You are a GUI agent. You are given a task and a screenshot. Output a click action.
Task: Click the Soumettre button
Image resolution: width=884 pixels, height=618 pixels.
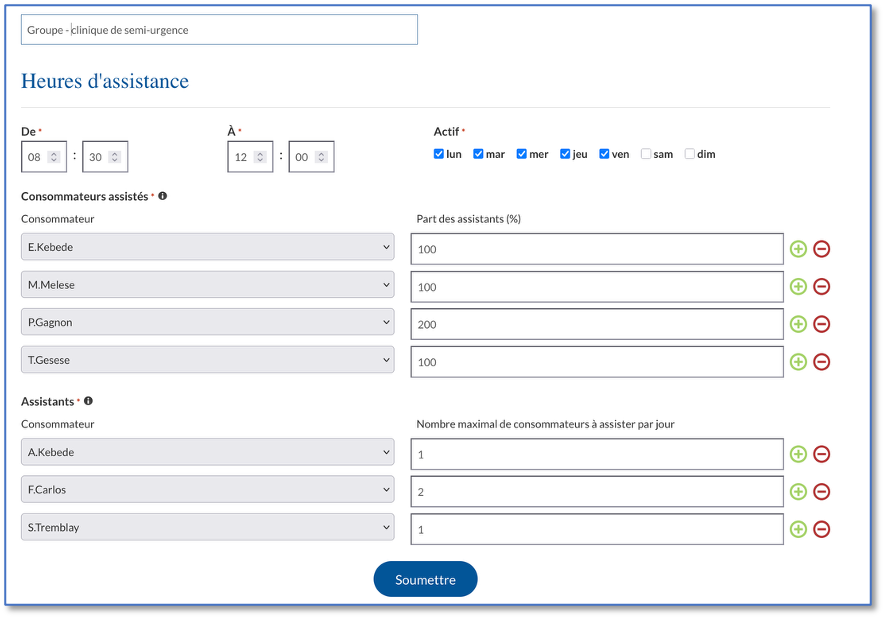(x=425, y=578)
